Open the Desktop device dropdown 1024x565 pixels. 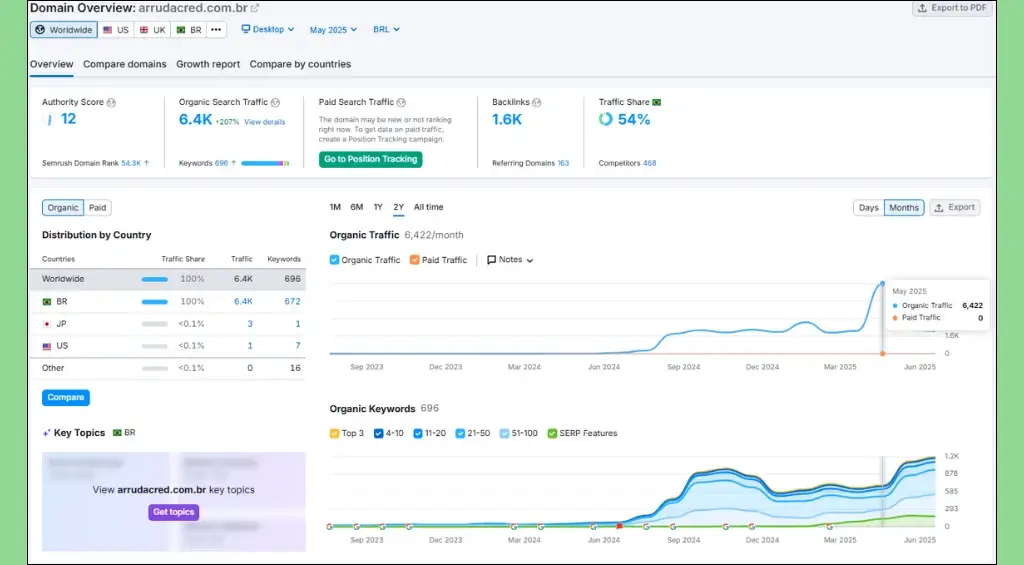268,29
